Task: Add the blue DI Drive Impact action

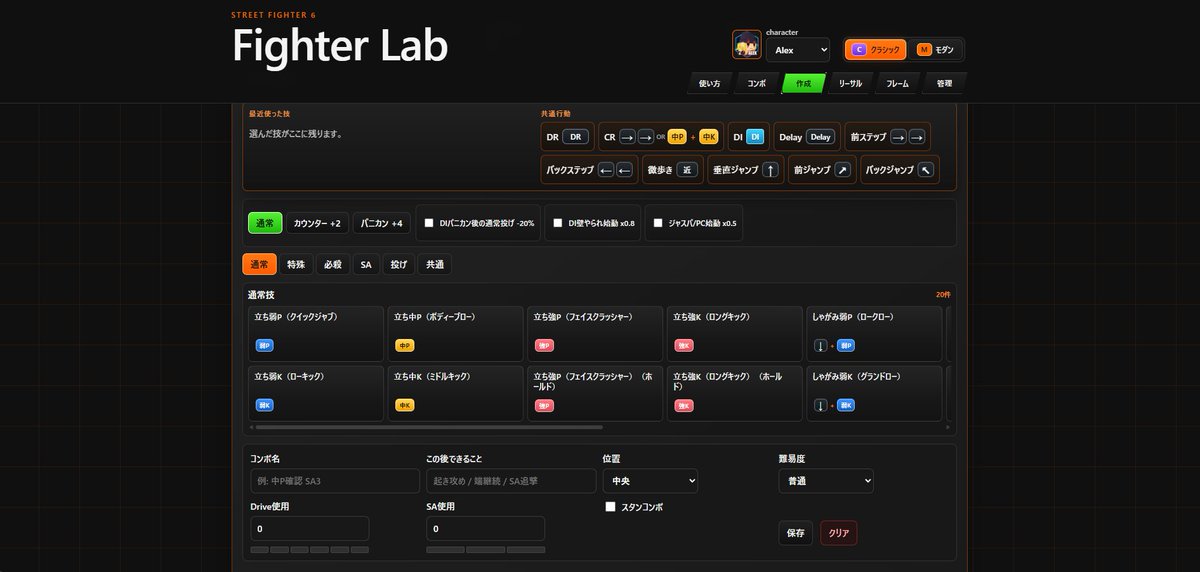Action: pyautogui.click(x=748, y=137)
